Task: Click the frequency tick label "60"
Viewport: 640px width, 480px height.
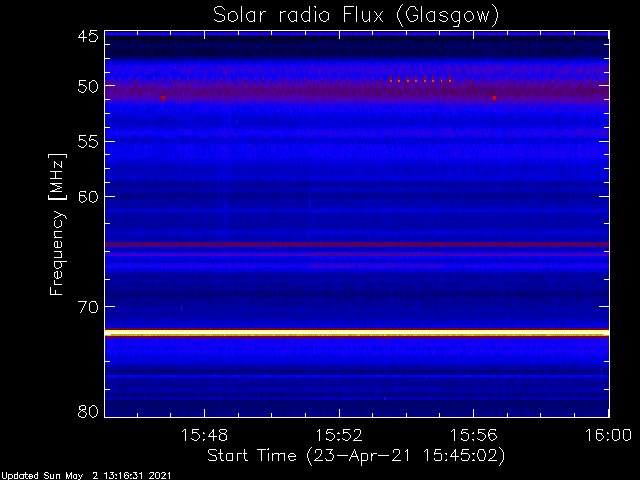Action: (x=88, y=197)
